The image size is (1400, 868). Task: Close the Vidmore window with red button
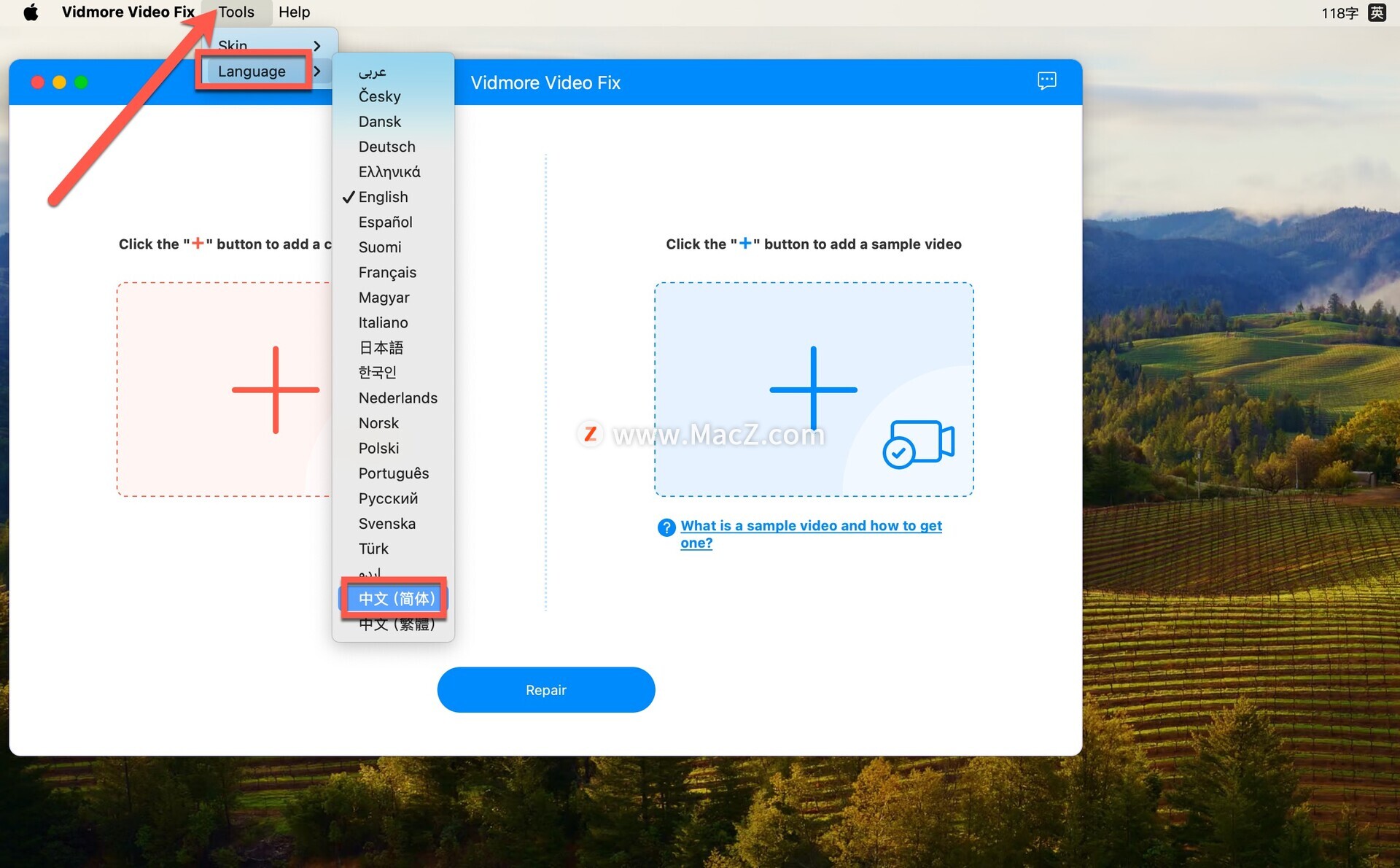38,82
